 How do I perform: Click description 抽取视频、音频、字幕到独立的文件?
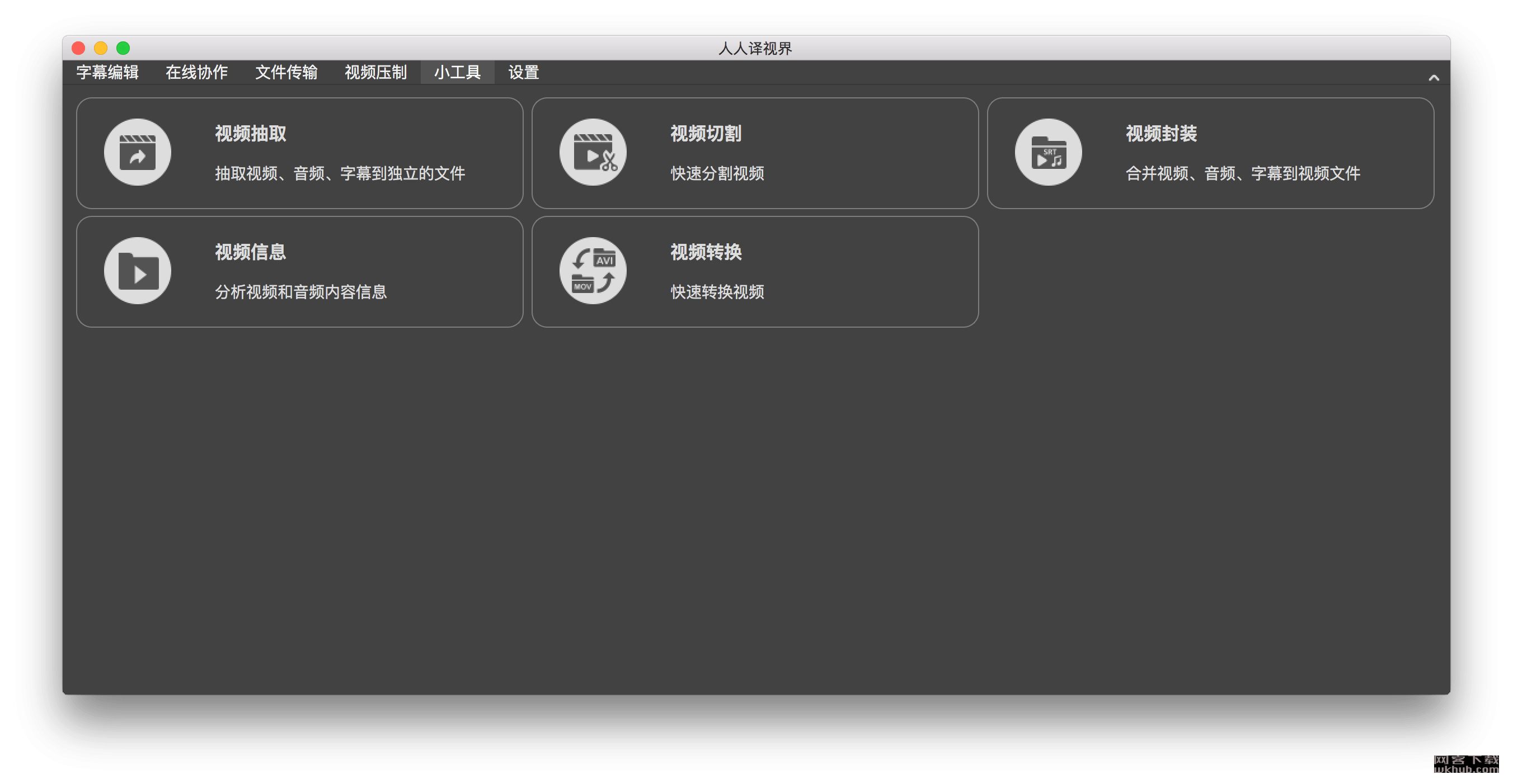pyautogui.click(x=340, y=174)
